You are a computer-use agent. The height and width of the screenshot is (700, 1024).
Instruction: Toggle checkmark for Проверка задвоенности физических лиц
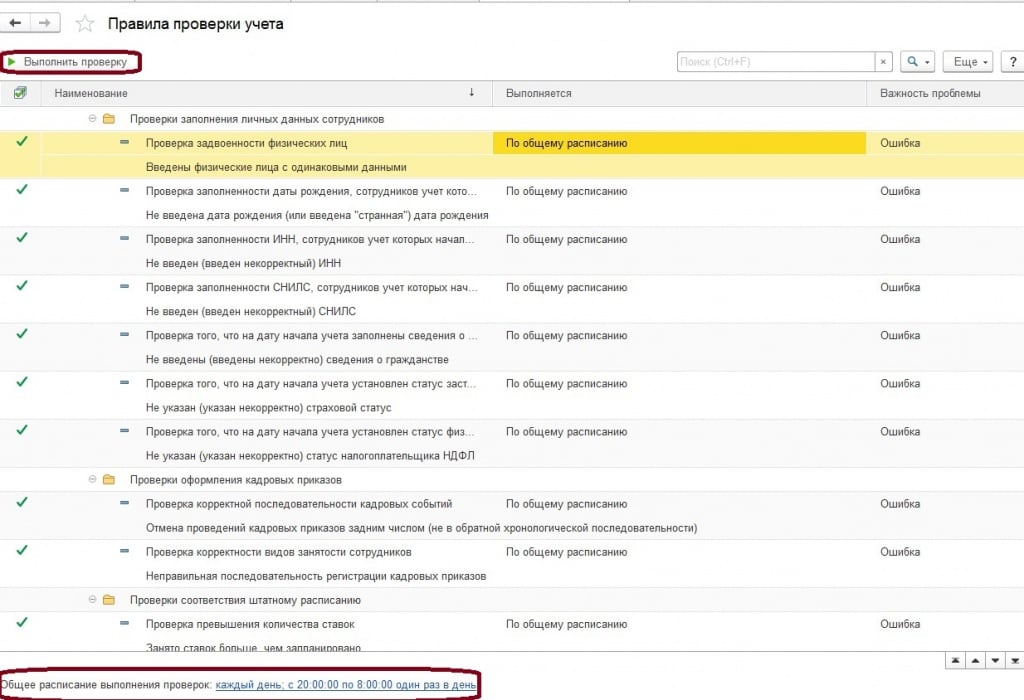point(21,142)
